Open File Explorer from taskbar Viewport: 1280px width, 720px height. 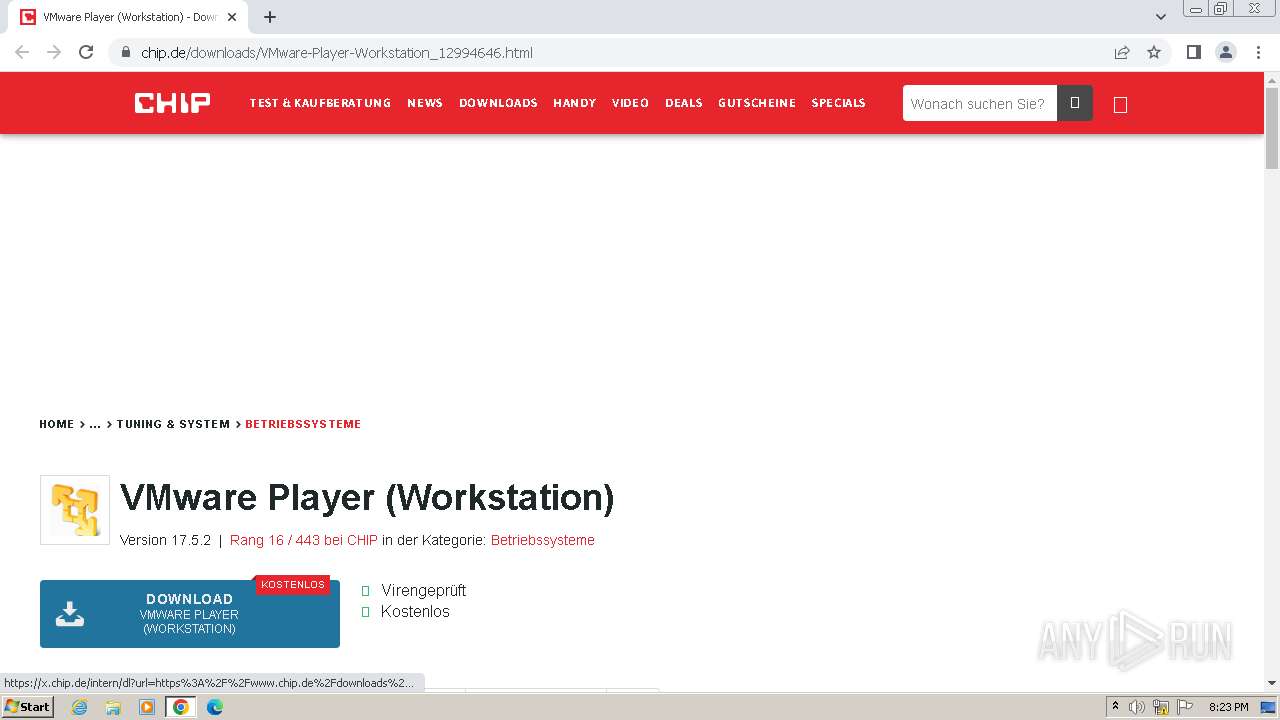pos(113,707)
